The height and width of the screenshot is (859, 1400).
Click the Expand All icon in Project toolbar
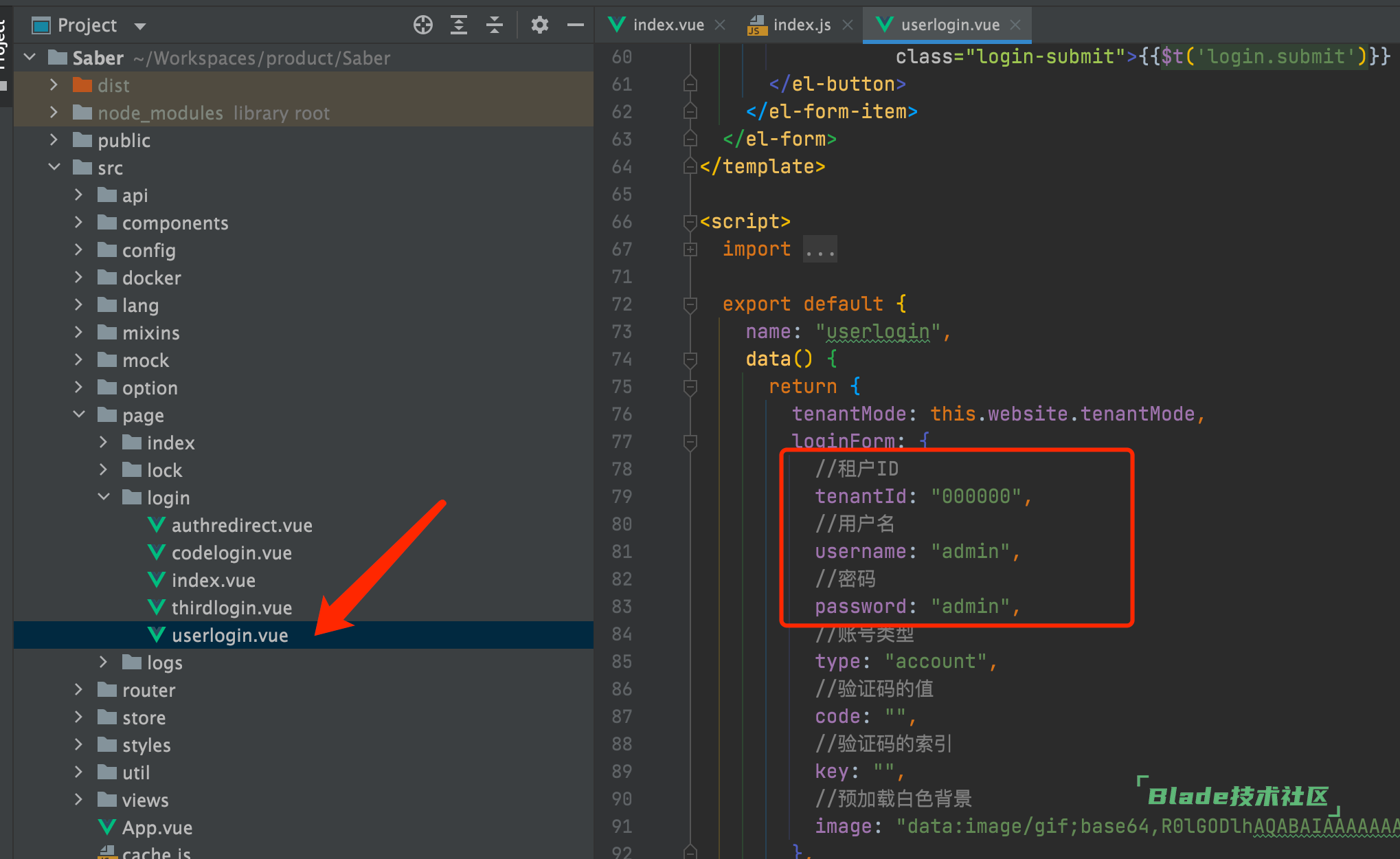point(459,25)
